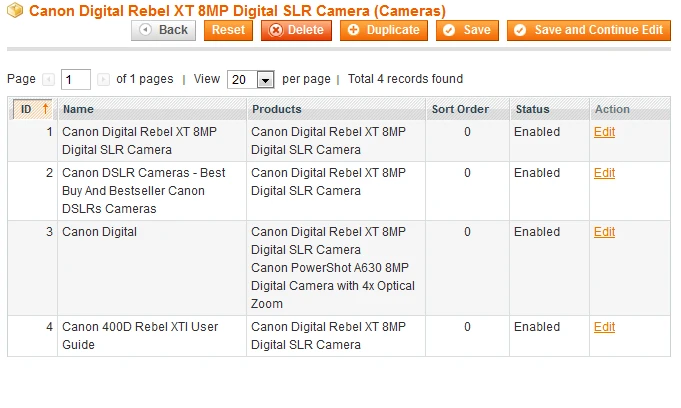681x408 pixels.
Task: Sort the grid by the Status column
Action: [532, 109]
